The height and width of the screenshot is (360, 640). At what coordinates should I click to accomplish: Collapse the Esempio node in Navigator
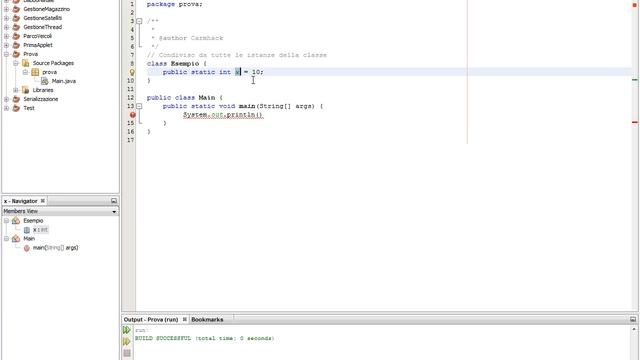pyautogui.click(x=7, y=220)
